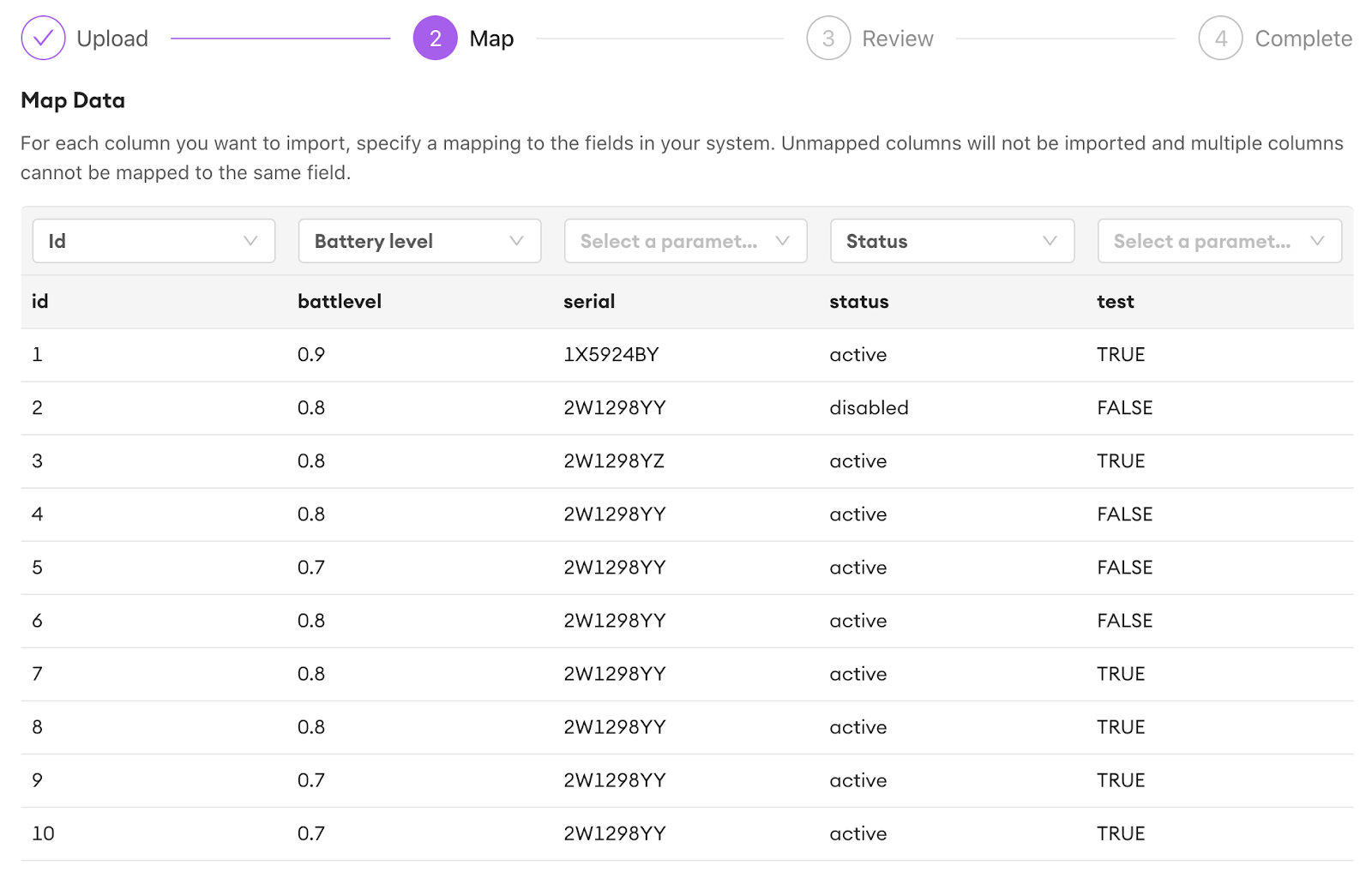
Task: Click the 'test' column header
Action: [1116, 302]
